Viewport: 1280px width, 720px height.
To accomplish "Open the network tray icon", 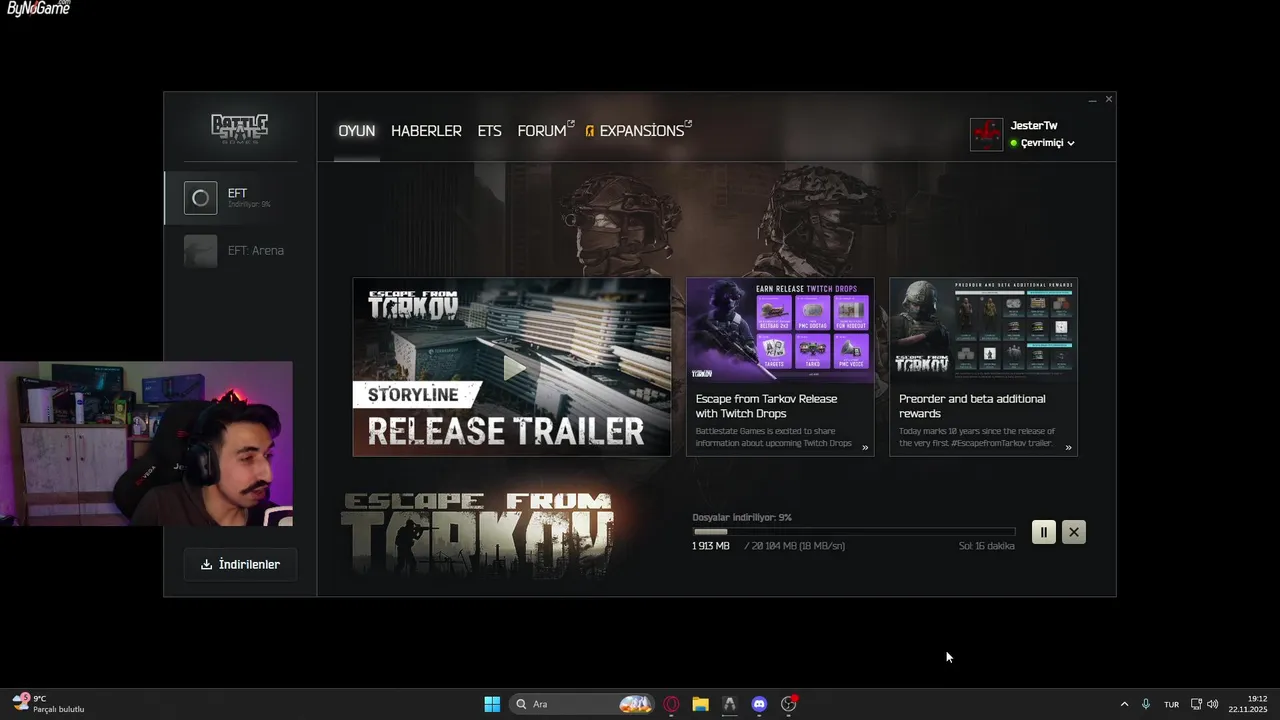I will [x=1196, y=704].
